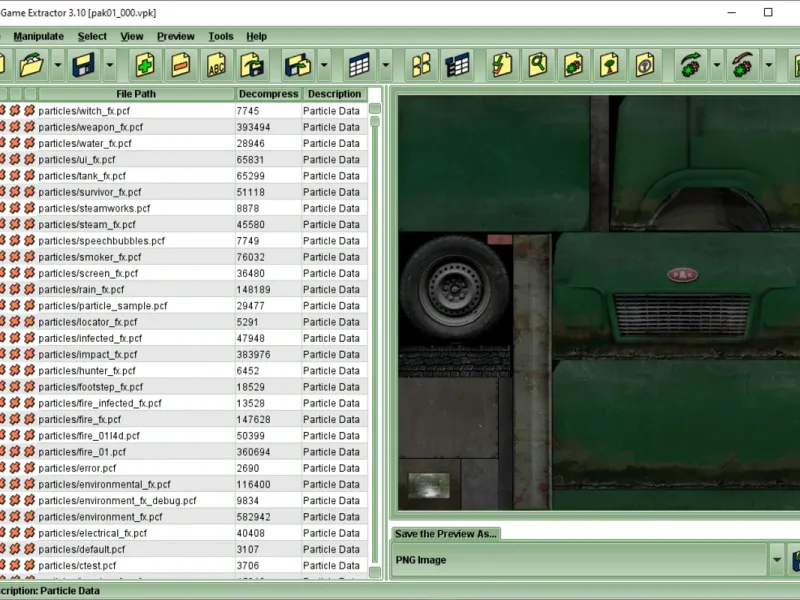The width and height of the screenshot is (800, 600).
Task: Open the Help menu
Action: 256,36
